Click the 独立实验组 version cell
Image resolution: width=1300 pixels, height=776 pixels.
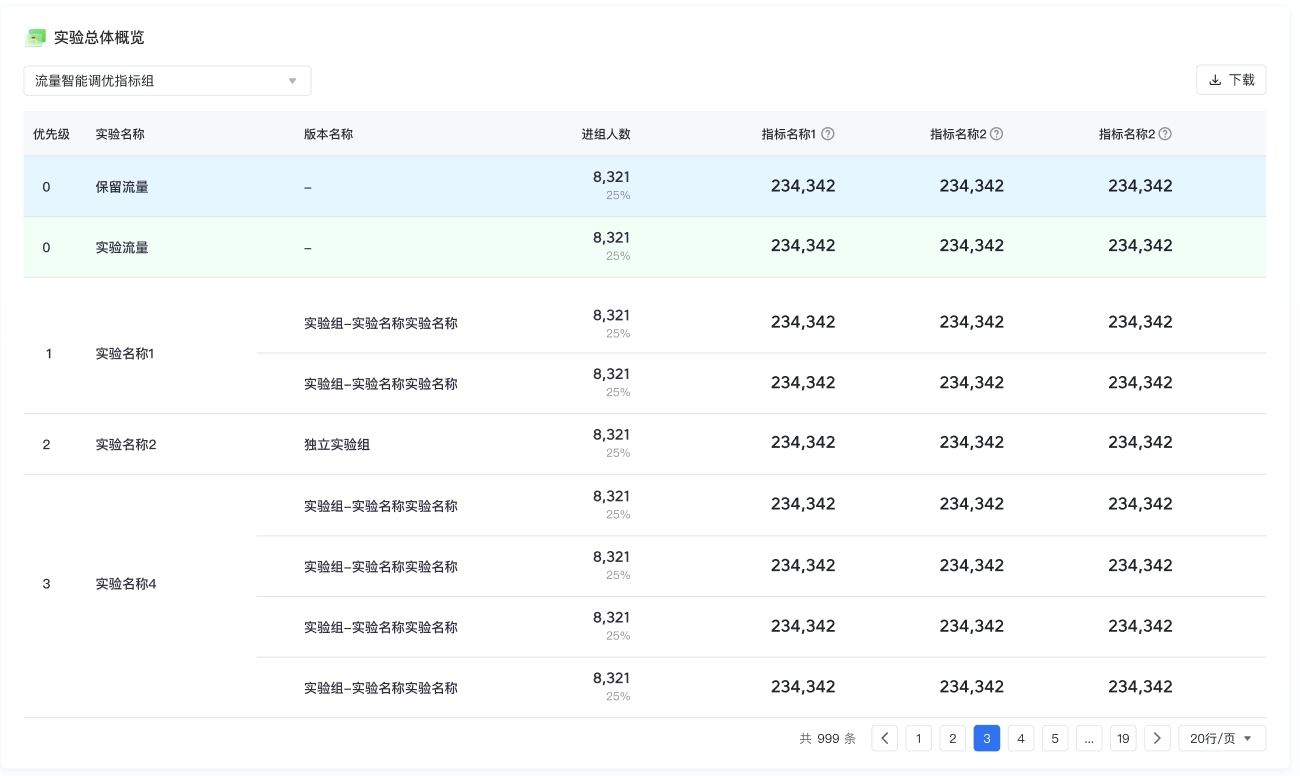(337, 444)
